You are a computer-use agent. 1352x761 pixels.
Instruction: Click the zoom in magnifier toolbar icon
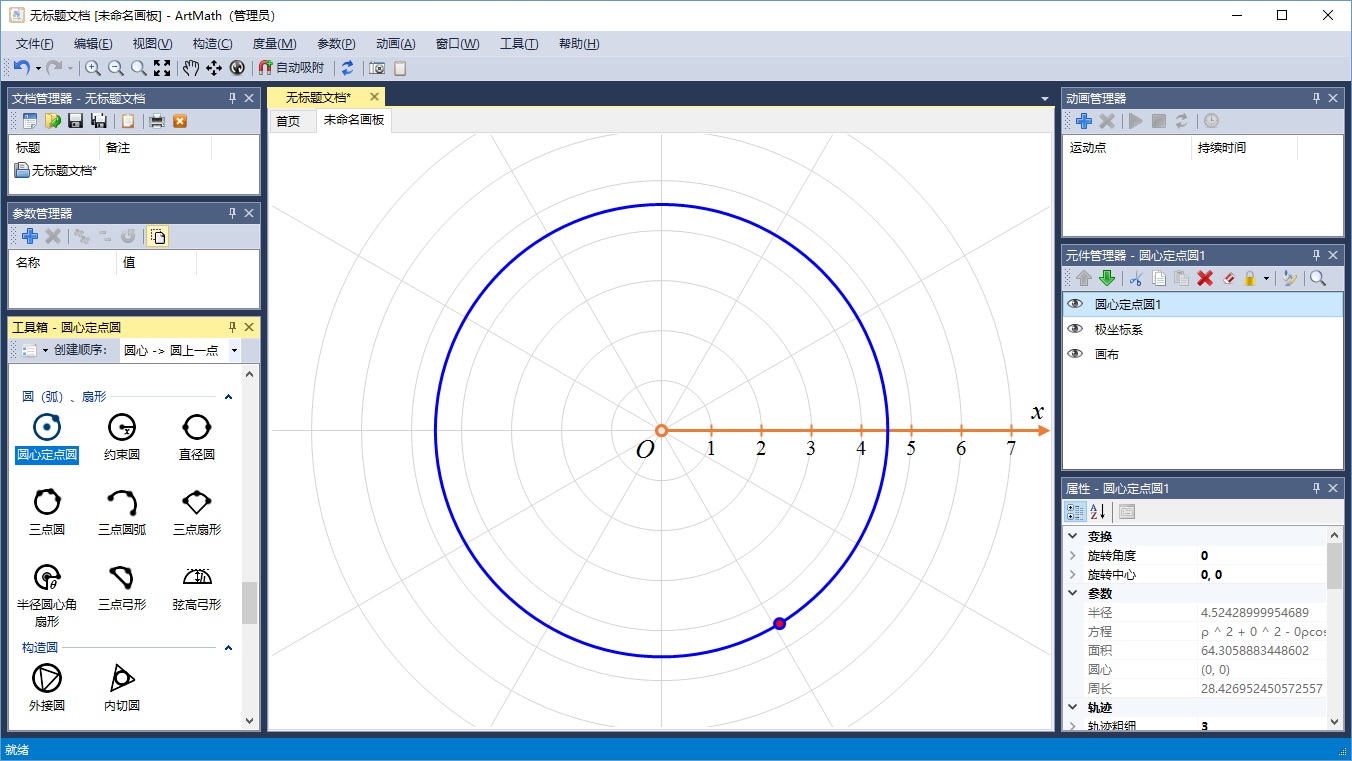[x=93, y=68]
